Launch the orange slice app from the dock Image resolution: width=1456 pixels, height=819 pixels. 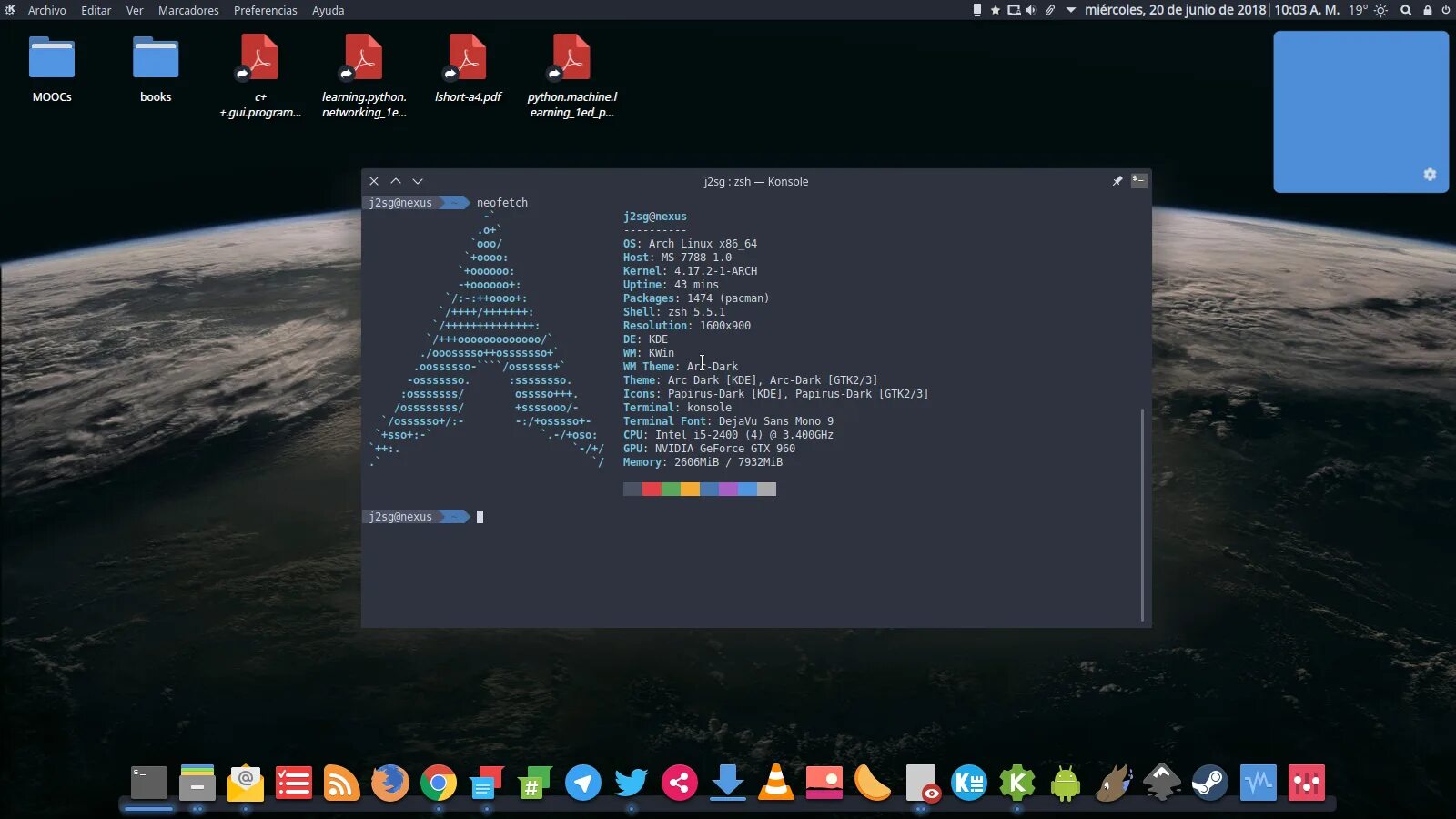click(x=873, y=783)
